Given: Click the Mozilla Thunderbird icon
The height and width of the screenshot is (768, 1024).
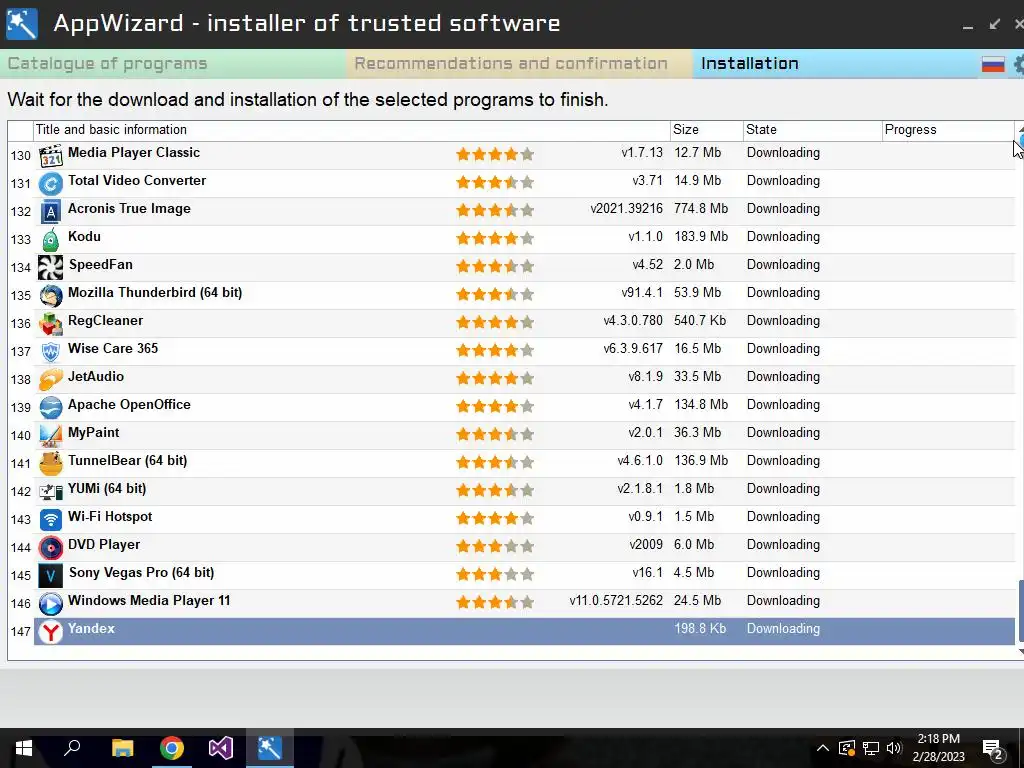Looking at the screenshot, I should 50,296.
